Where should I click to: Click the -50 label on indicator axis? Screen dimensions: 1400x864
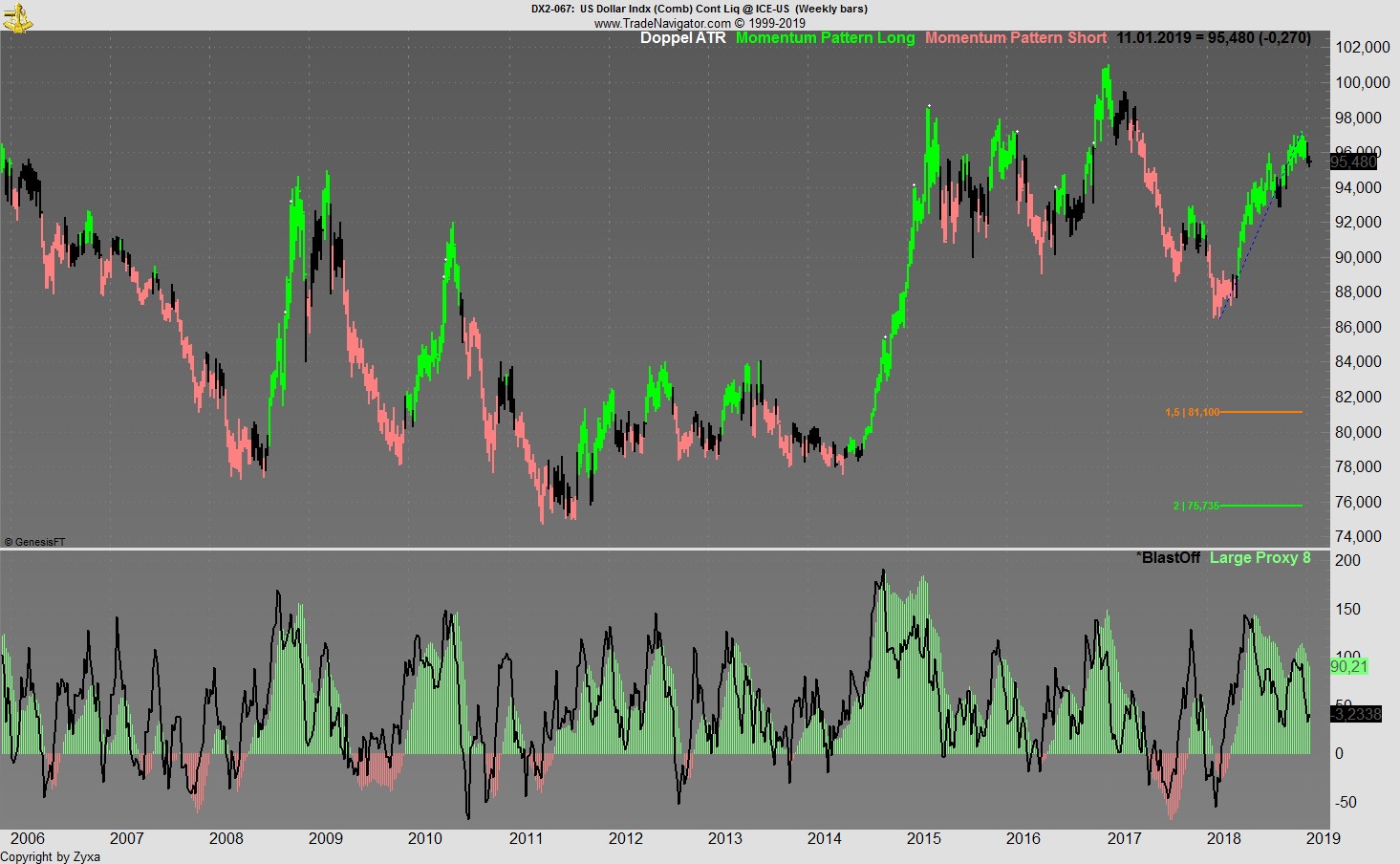pos(1345,802)
